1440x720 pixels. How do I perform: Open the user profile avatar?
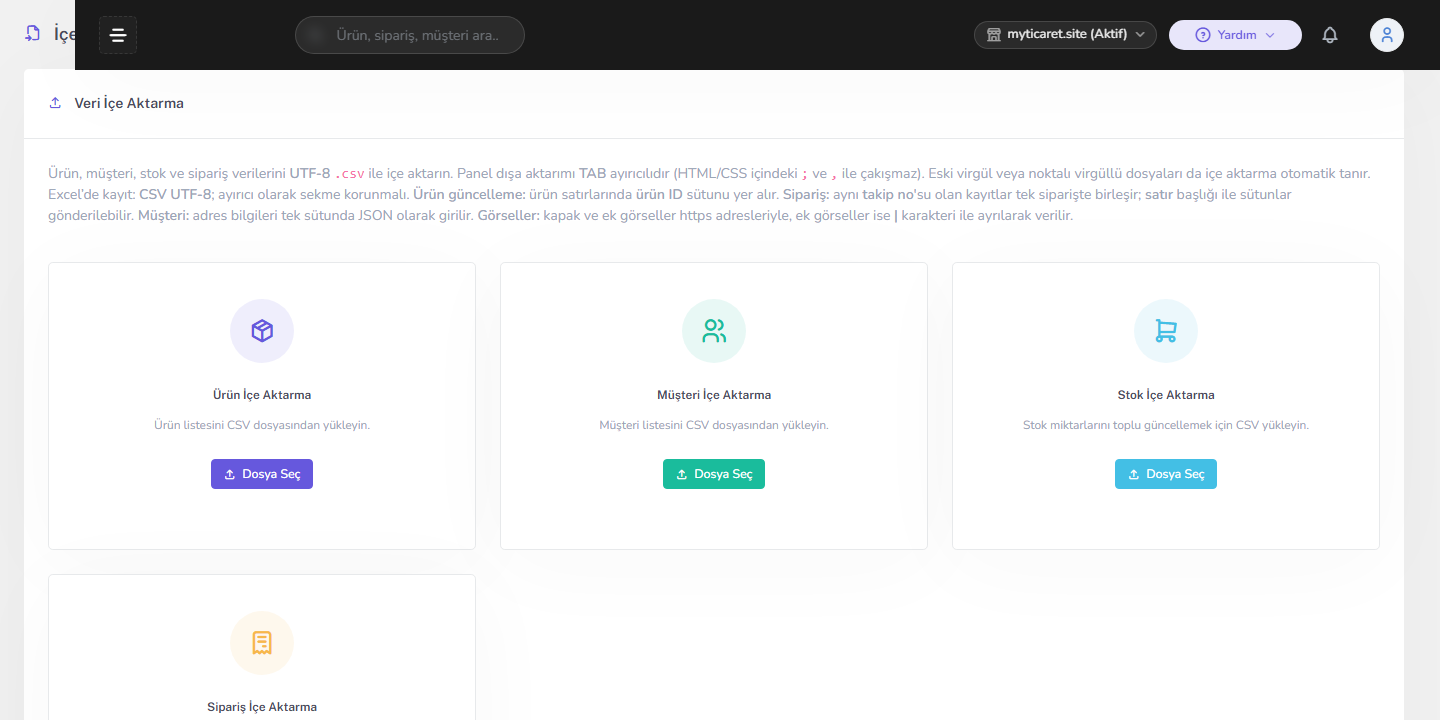(1387, 35)
